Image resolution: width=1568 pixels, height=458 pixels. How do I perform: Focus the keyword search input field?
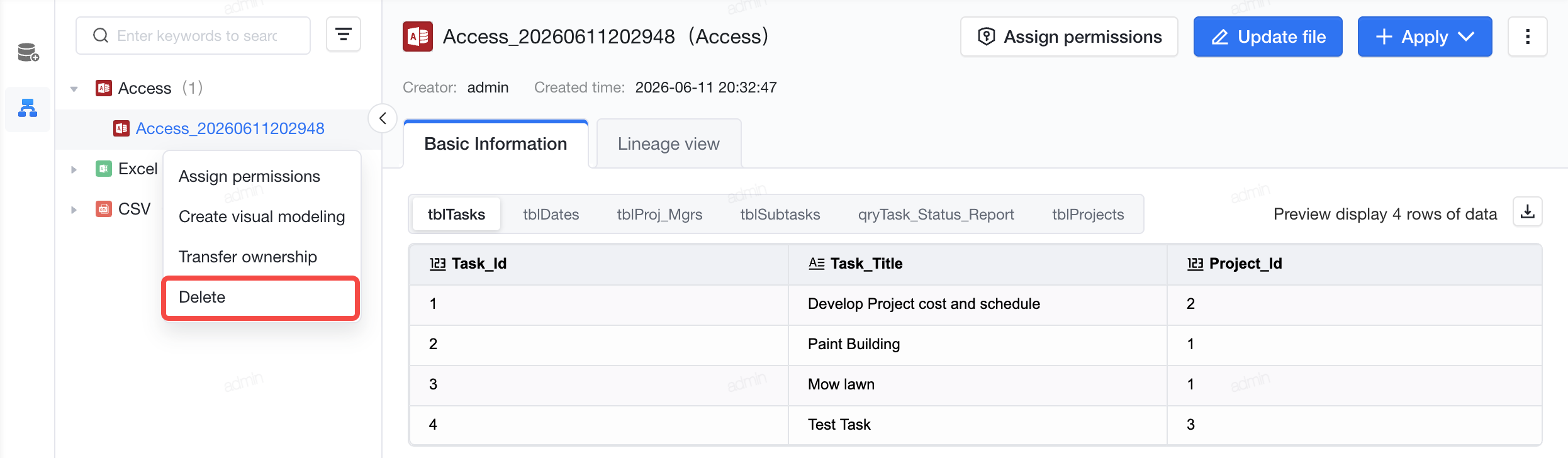(x=193, y=35)
